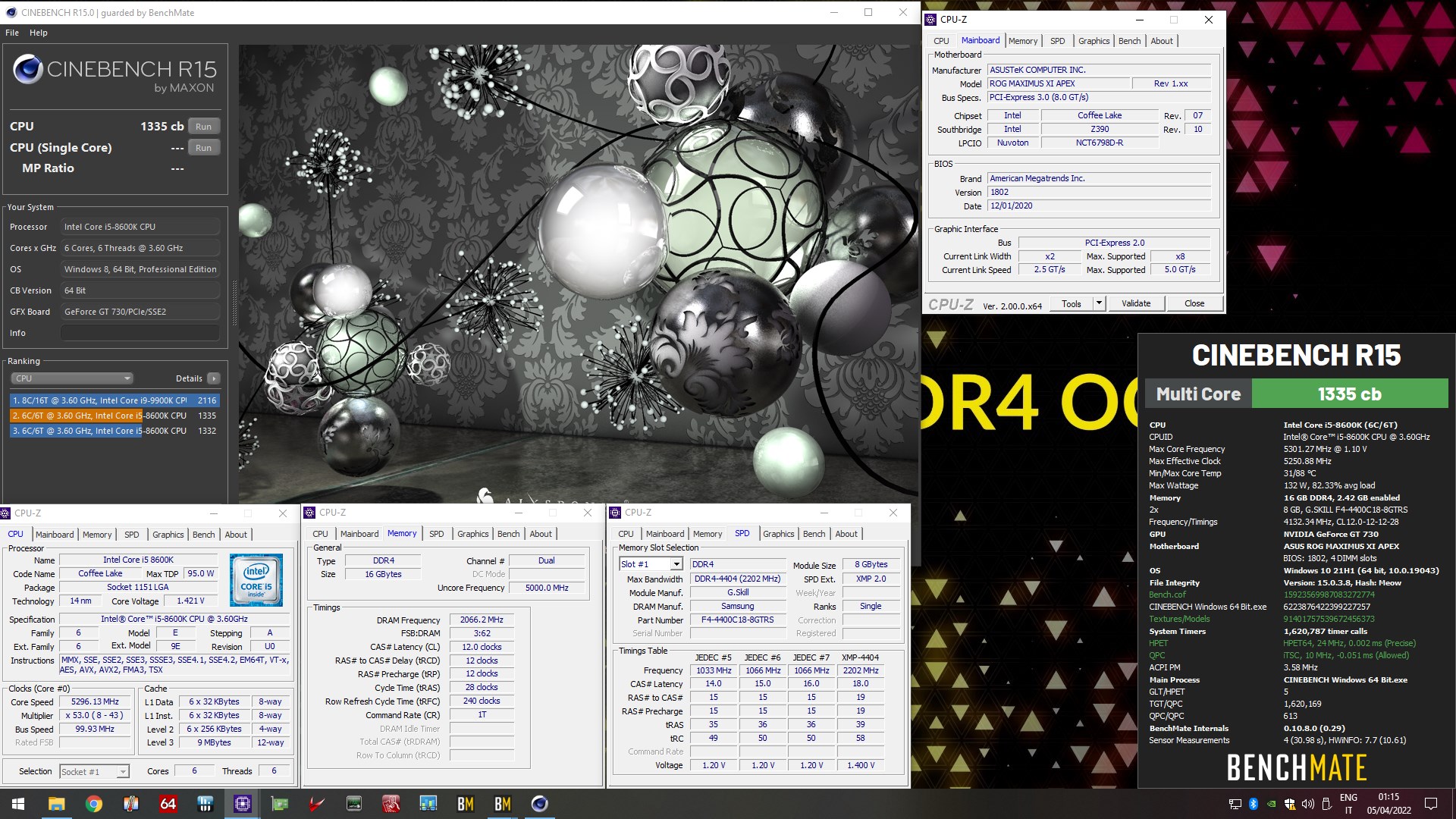
Task: Switch to Cinebench via taskbar sphere icon
Action: click(x=540, y=804)
